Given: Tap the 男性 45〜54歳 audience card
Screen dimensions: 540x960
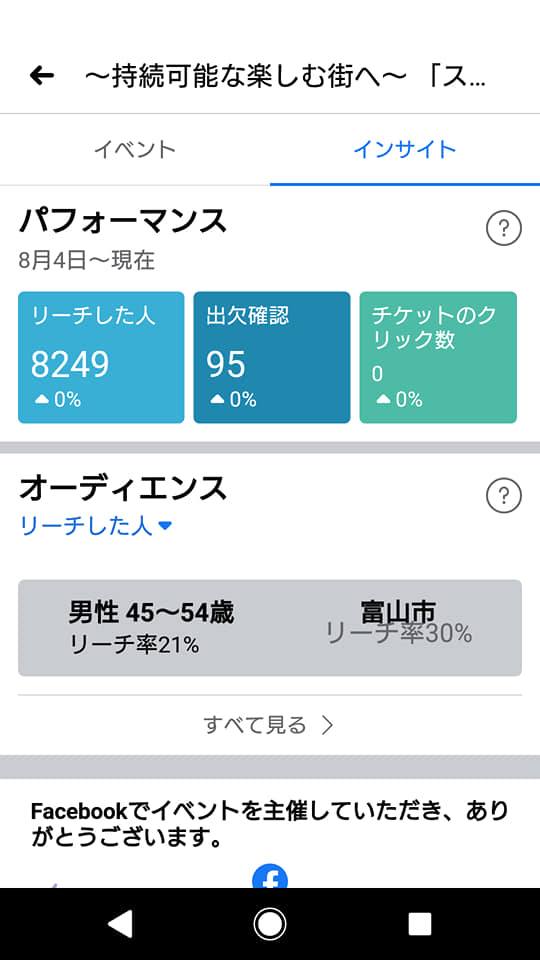Looking at the screenshot, I should click(151, 628).
